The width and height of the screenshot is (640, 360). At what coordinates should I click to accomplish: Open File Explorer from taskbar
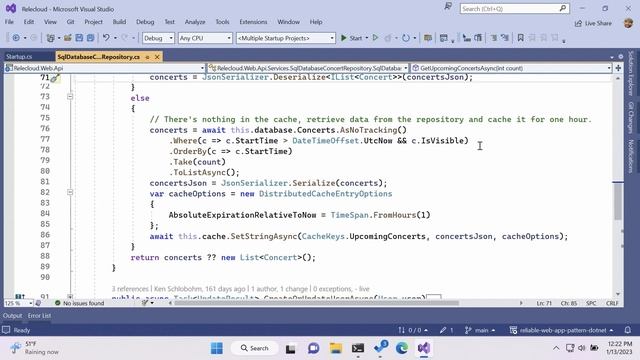[x=336, y=348]
